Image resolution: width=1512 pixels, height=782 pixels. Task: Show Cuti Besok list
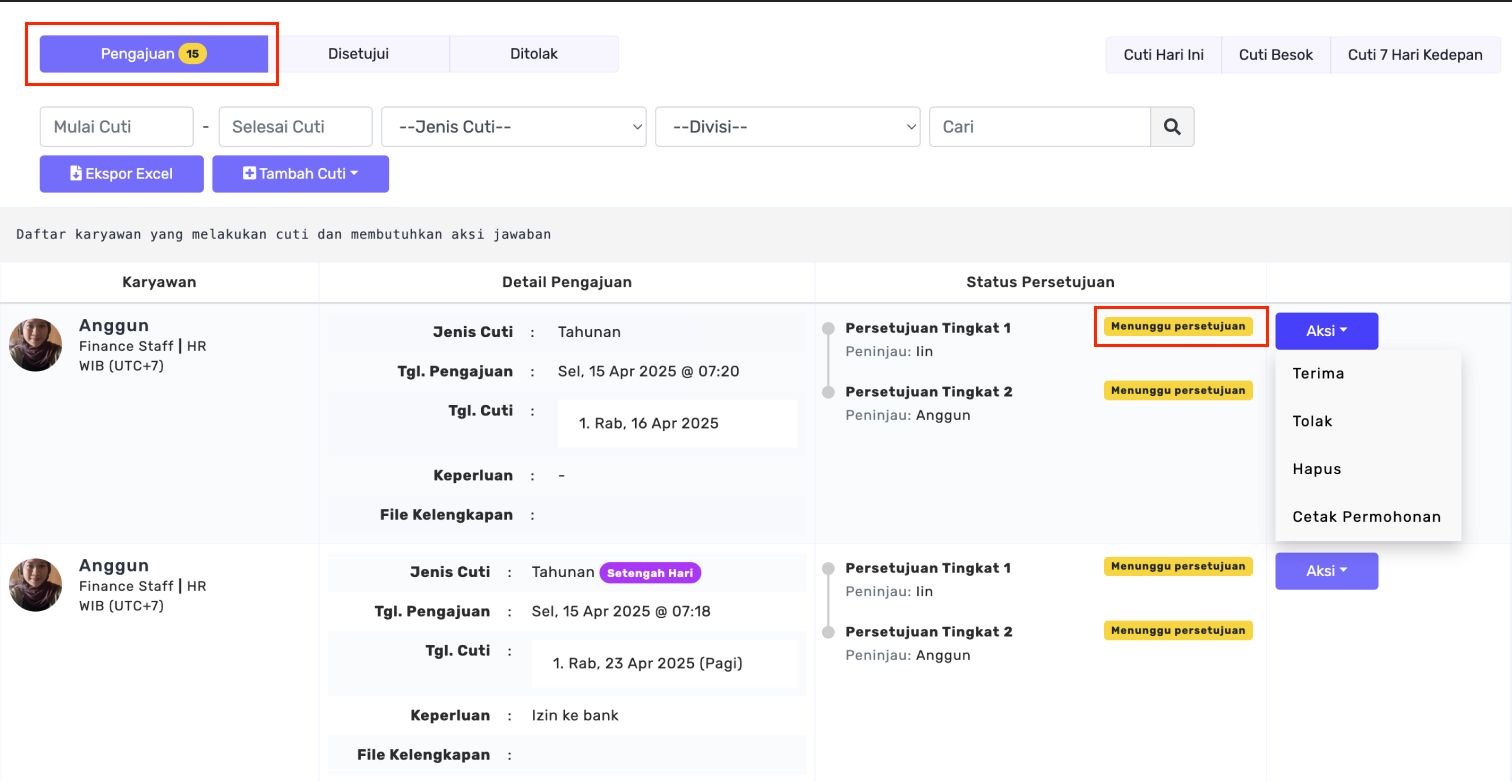point(1275,55)
